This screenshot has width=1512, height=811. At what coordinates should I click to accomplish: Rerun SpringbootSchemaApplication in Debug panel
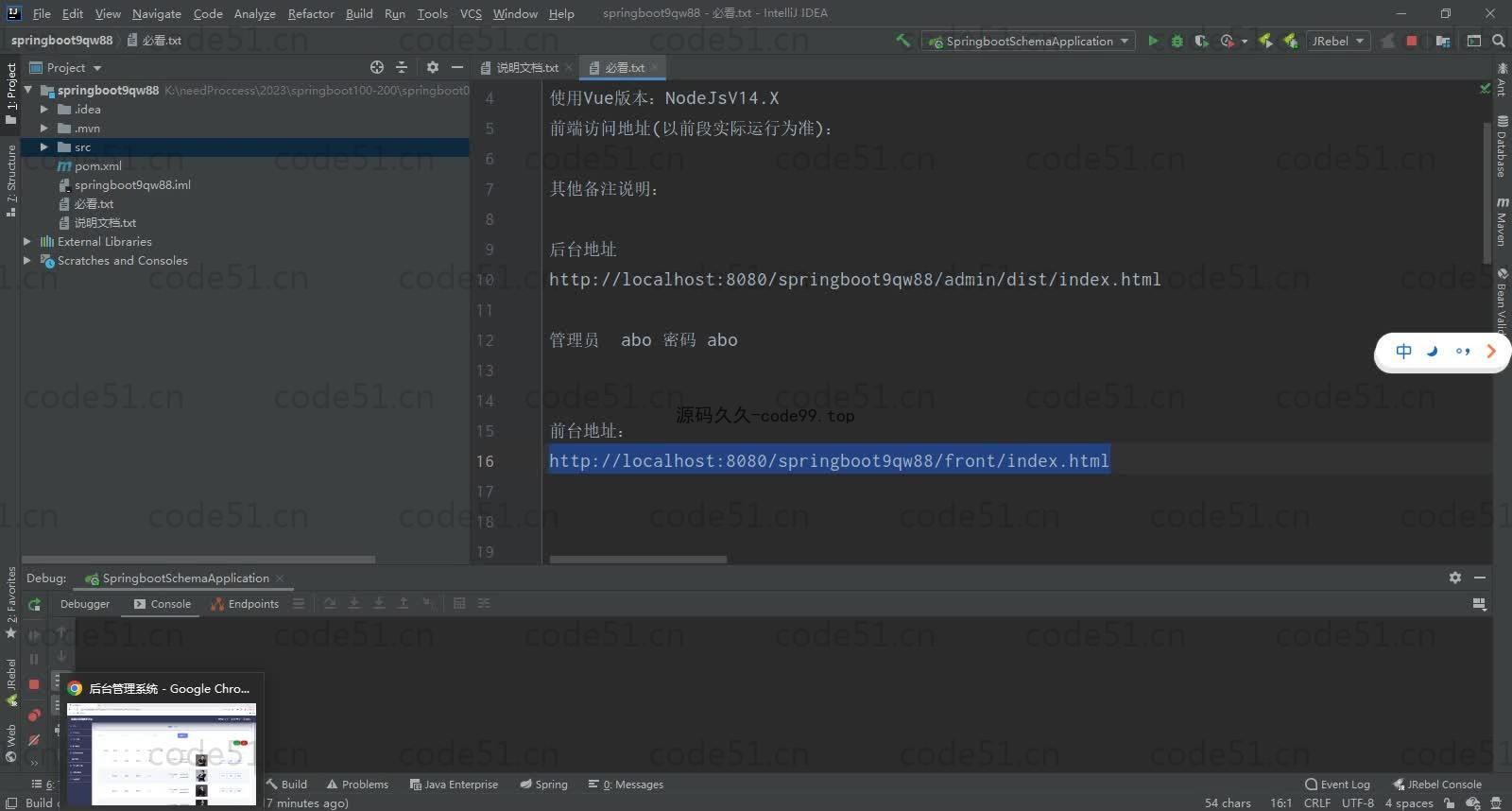click(x=35, y=604)
